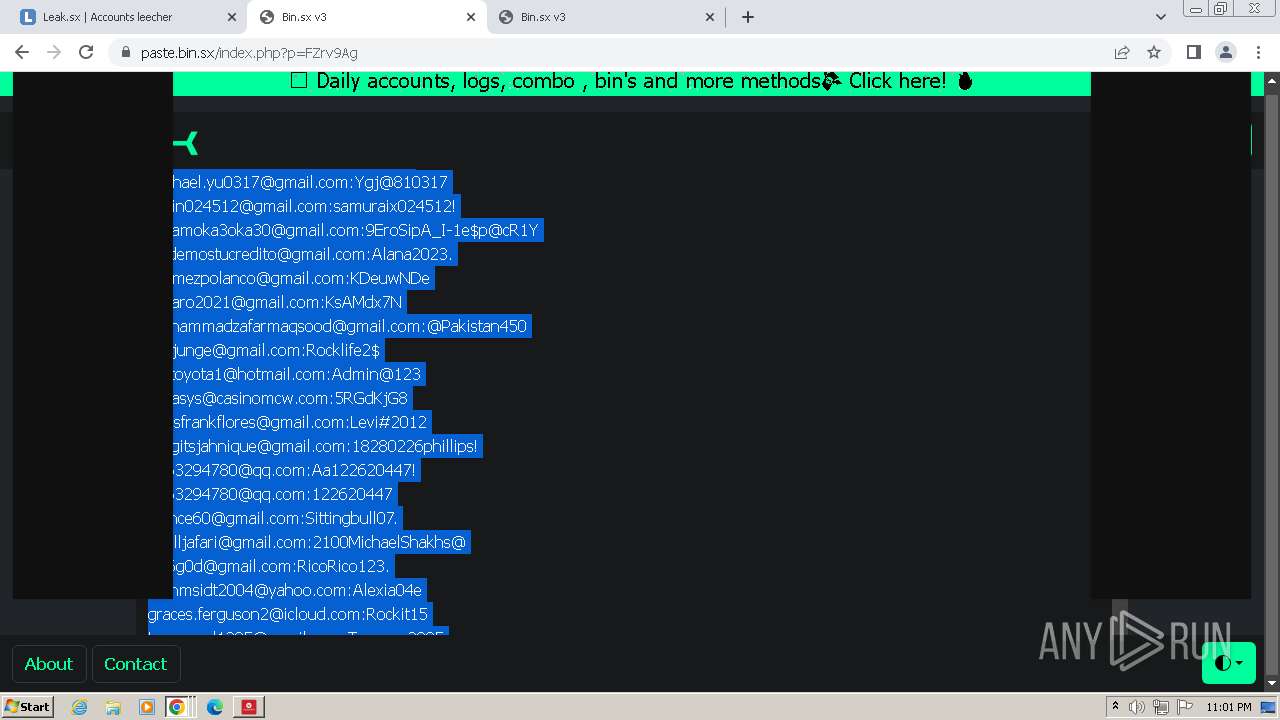Viewport: 1280px width, 720px height.
Task: Launch Internet Explorer from taskbar
Action: (x=79, y=707)
